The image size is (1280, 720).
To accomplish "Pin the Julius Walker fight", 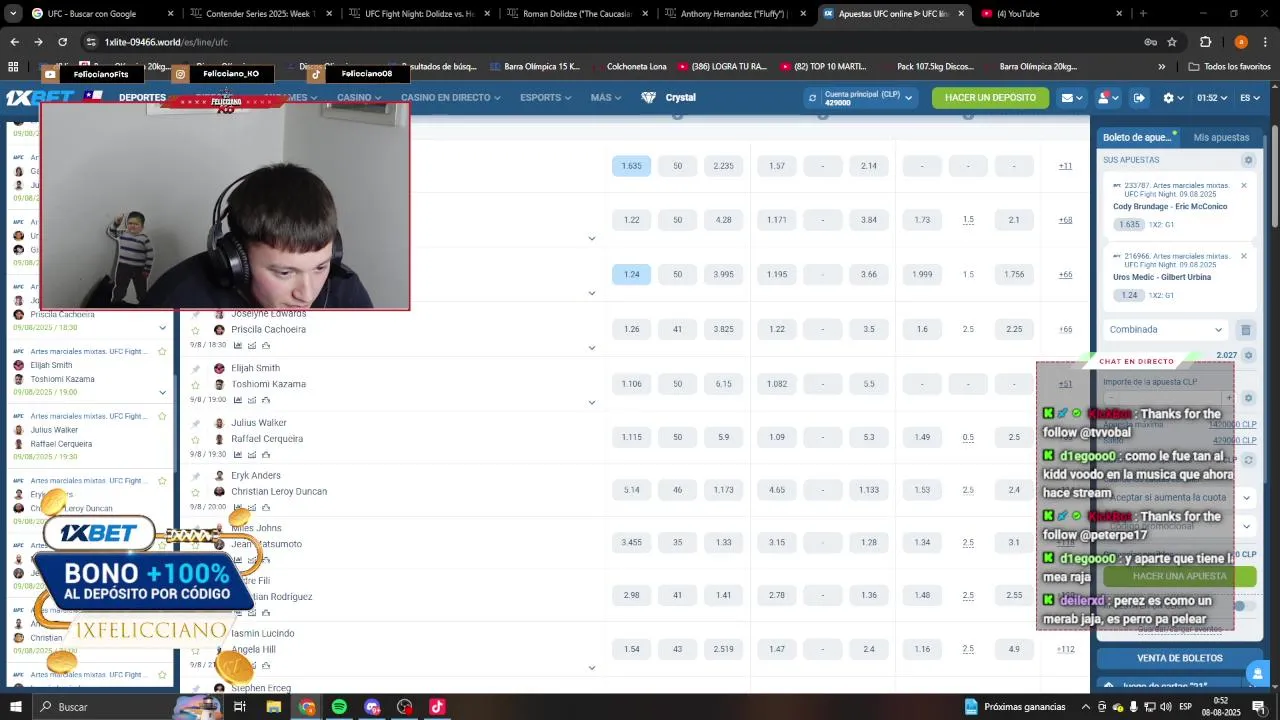I will pos(196,424).
